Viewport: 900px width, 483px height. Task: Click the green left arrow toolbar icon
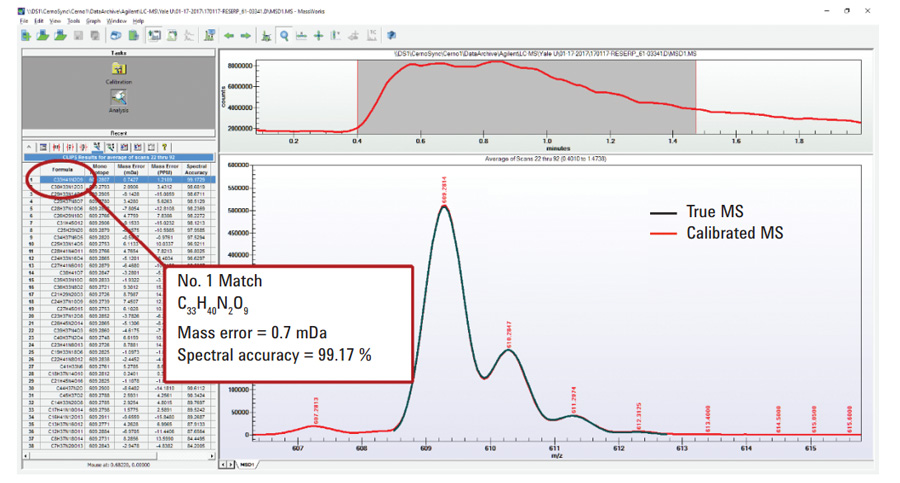pyautogui.click(x=229, y=36)
